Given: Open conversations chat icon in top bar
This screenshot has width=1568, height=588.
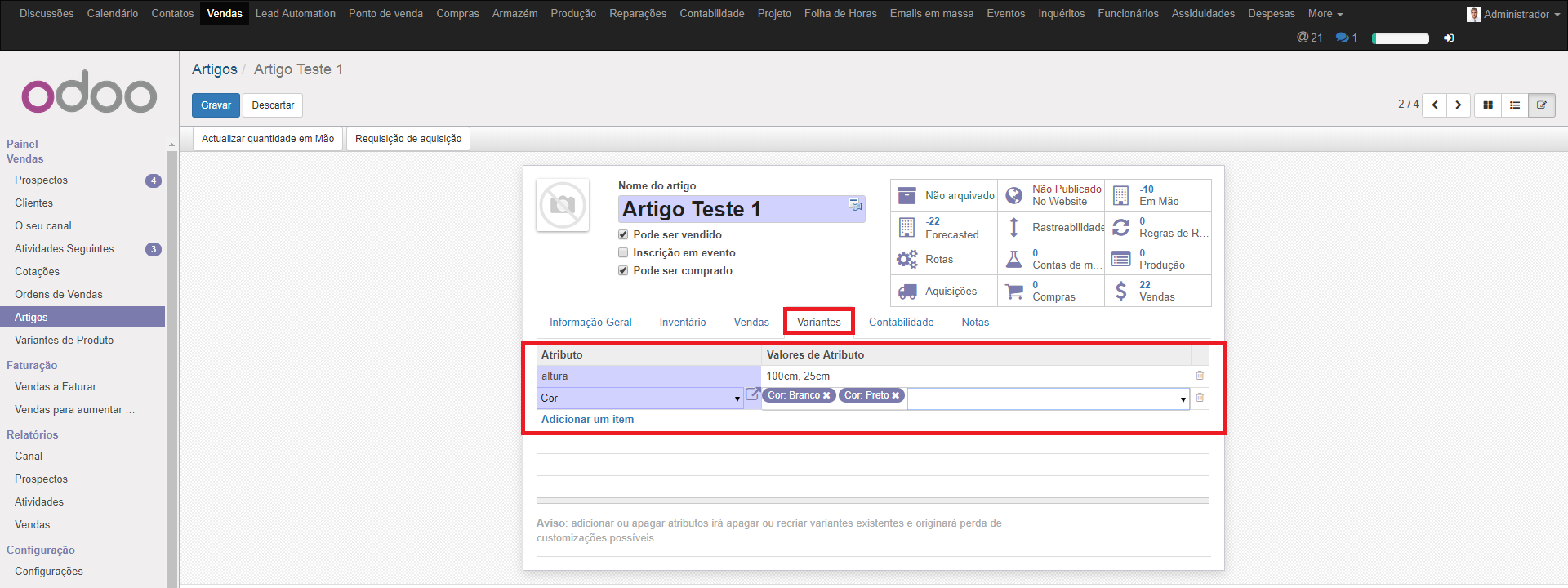Looking at the screenshot, I should point(1342,38).
